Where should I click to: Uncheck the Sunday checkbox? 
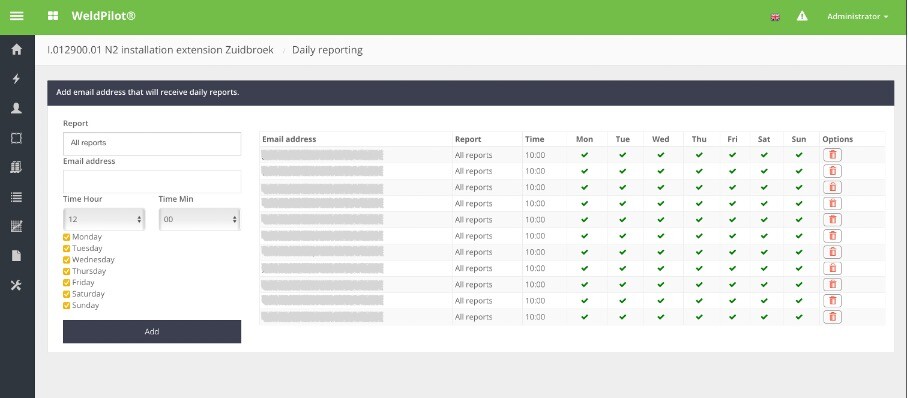[67, 305]
